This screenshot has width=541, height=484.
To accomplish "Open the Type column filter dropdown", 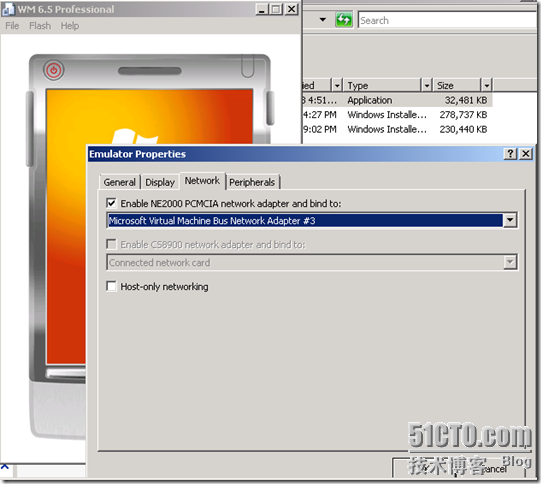I will pos(426,85).
